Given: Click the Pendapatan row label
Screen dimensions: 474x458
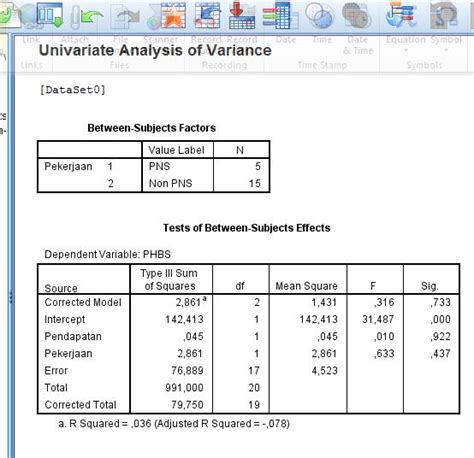Looking at the screenshot, I should (x=73, y=336).
